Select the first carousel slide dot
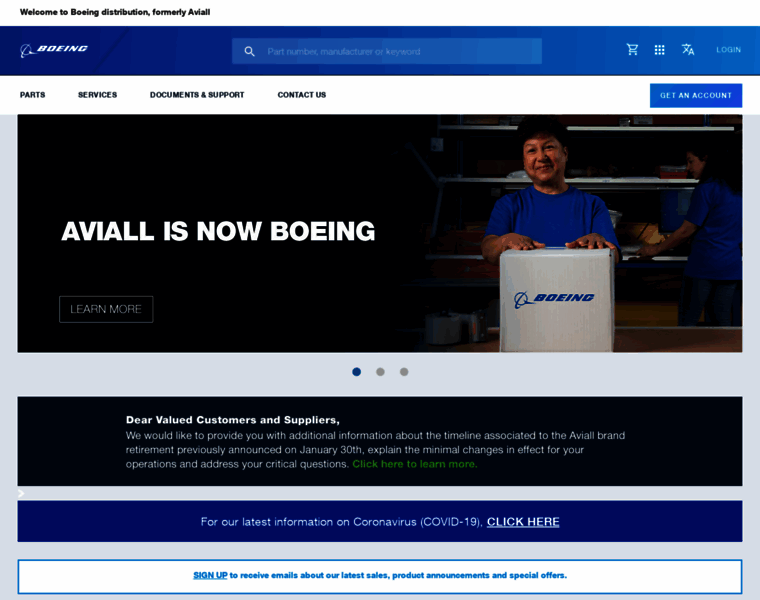Viewport: 760px width, 600px height. 357,372
